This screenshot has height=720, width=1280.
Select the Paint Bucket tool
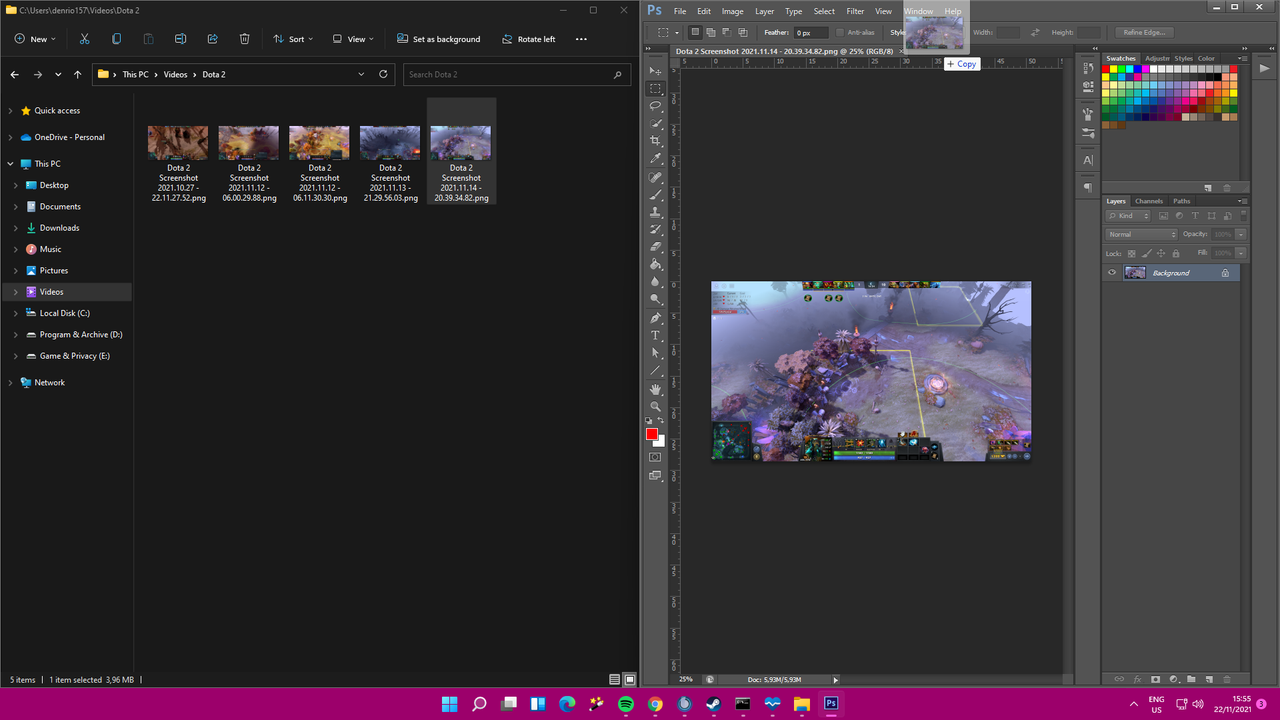(656, 264)
